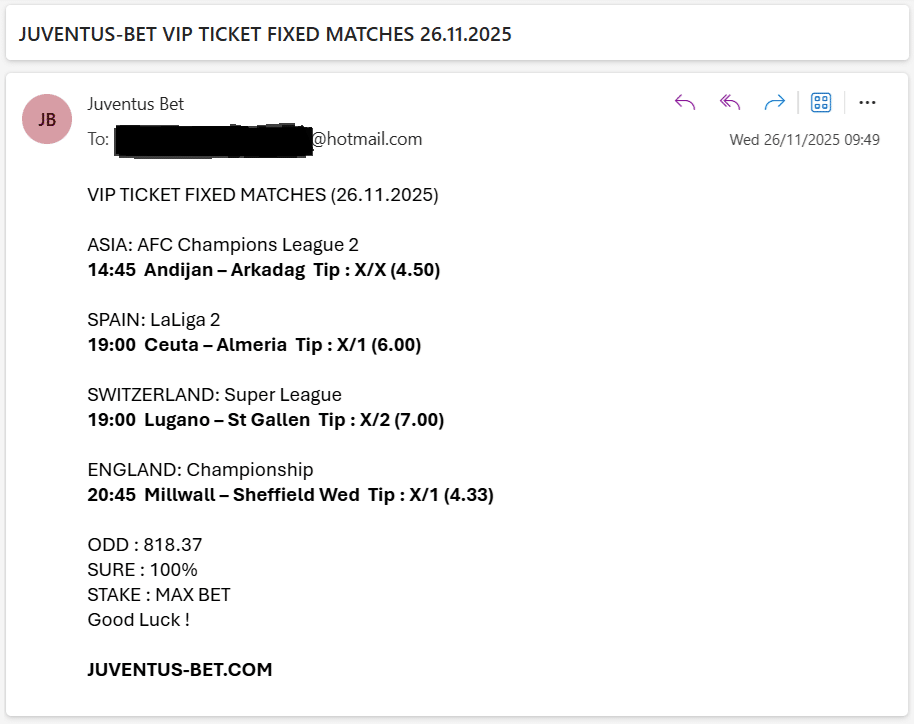Click the message timestamp Wed 26/11/2025

pyautogui.click(x=804, y=139)
